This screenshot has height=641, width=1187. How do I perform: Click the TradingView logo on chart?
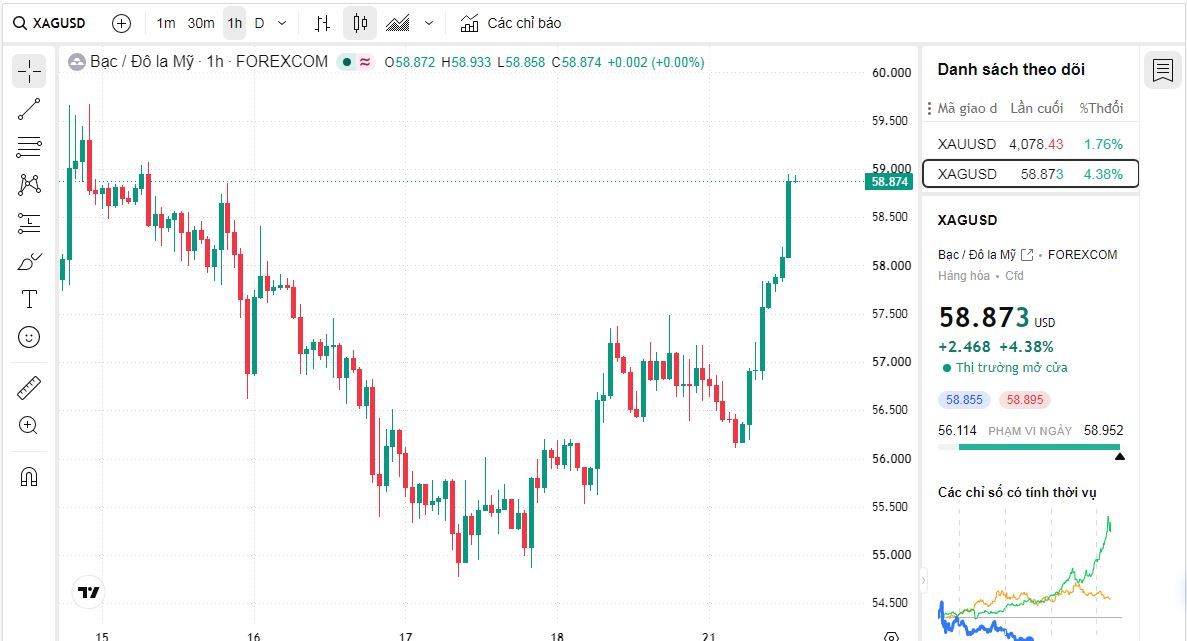pos(89,592)
